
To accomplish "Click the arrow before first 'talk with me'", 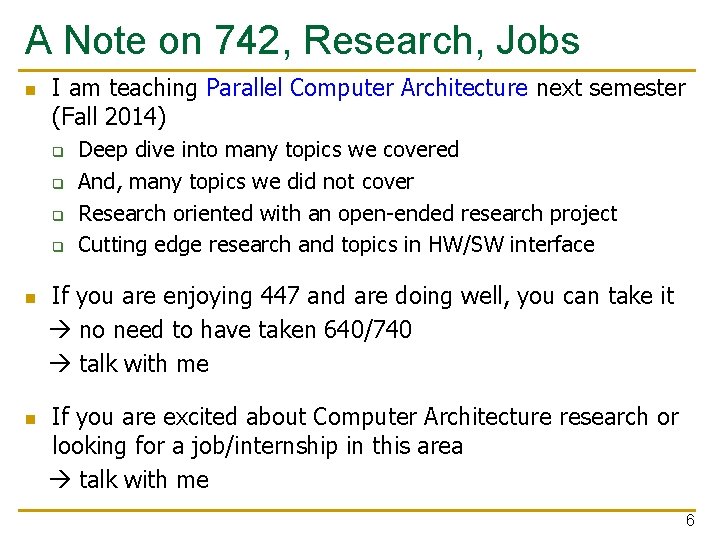I will (60, 364).
